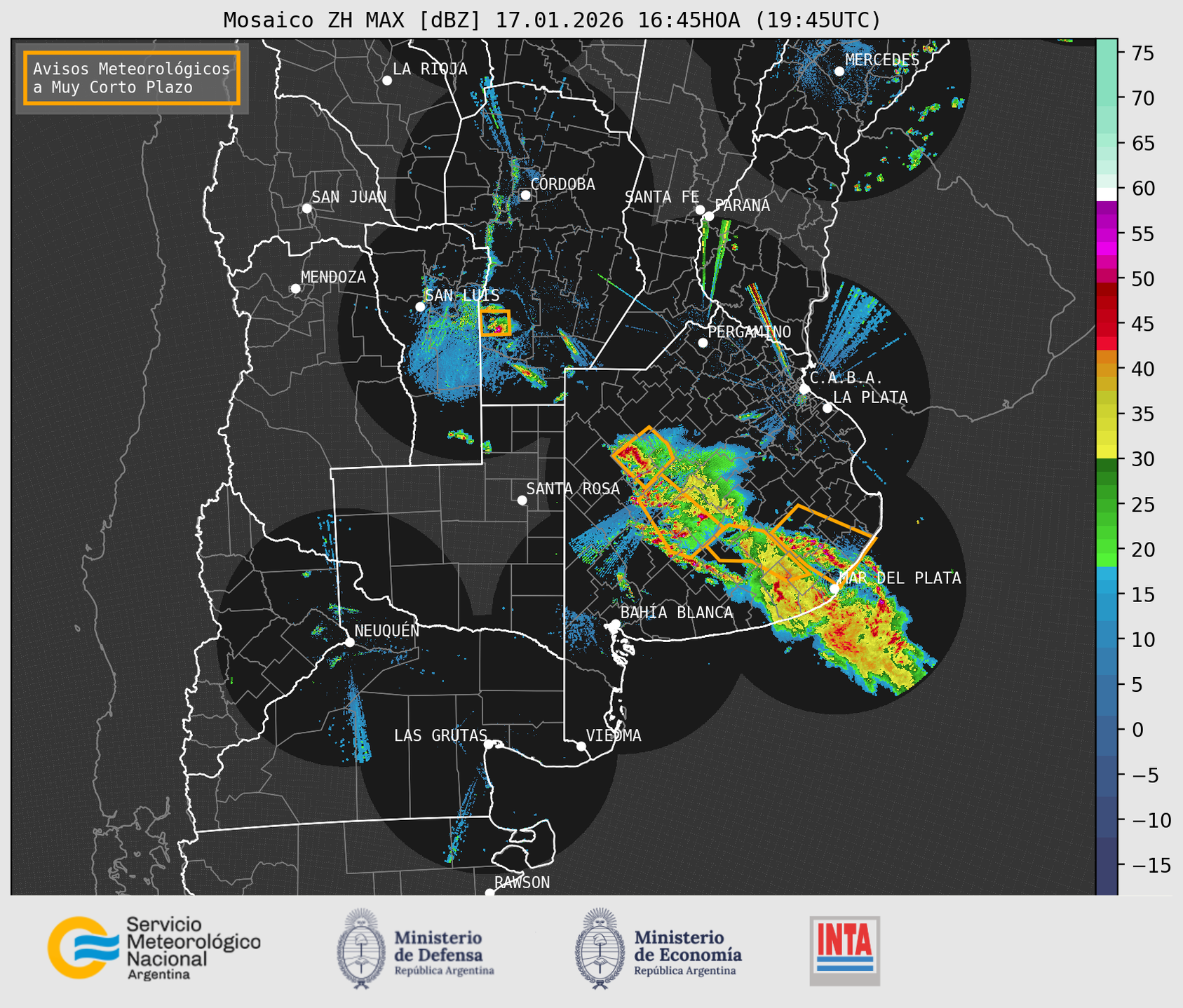Select the Mendoza city dot
Viewport: 1183px width, 1008px height.
click(x=295, y=289)
